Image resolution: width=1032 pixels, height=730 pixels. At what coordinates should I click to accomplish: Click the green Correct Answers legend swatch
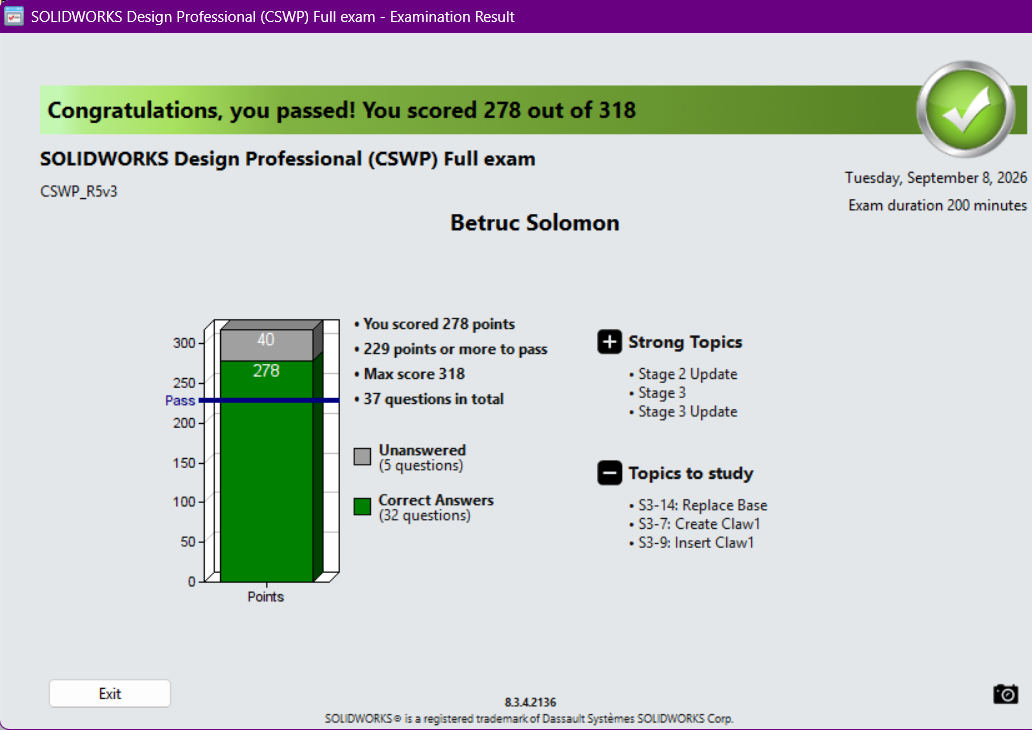[362, 507]
